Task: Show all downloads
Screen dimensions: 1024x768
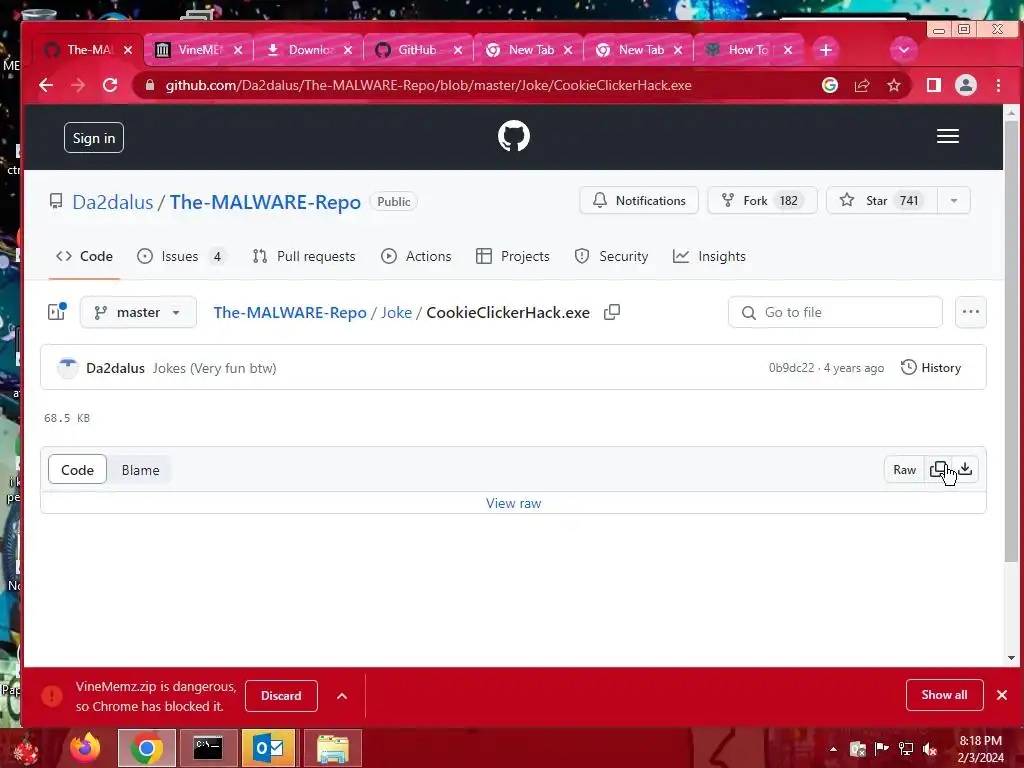Action: click(x=944, y=695)
